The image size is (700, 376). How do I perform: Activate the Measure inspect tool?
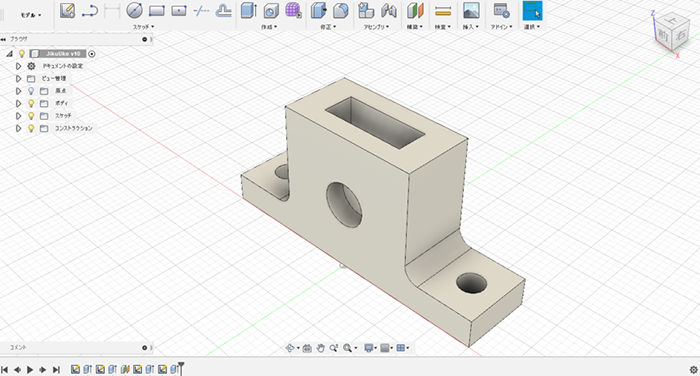[x=443, y=11]
